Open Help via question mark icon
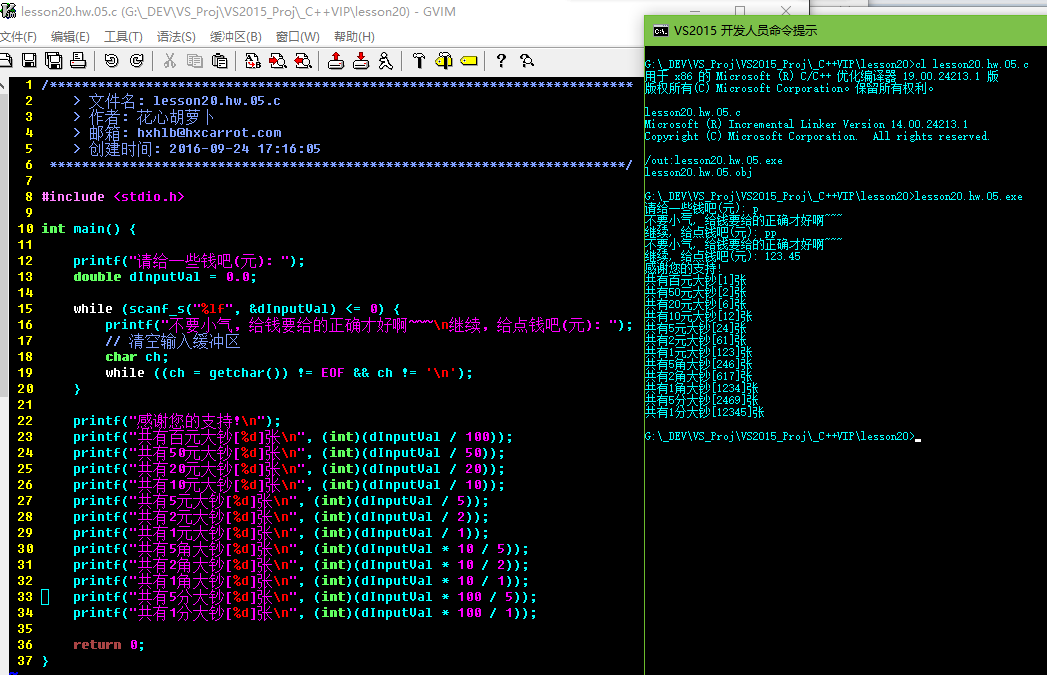Viewport: 1047px width, 675px height. click(x=501, y=61)
